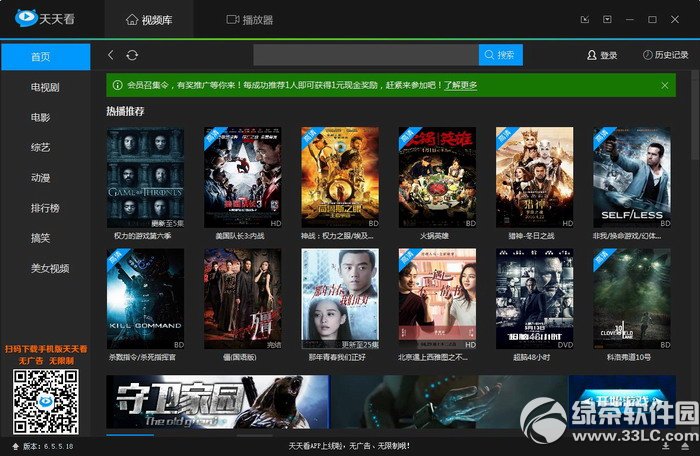
Task: Open the 北京遇上西雅图 poster
Action: tap(438, 299)
